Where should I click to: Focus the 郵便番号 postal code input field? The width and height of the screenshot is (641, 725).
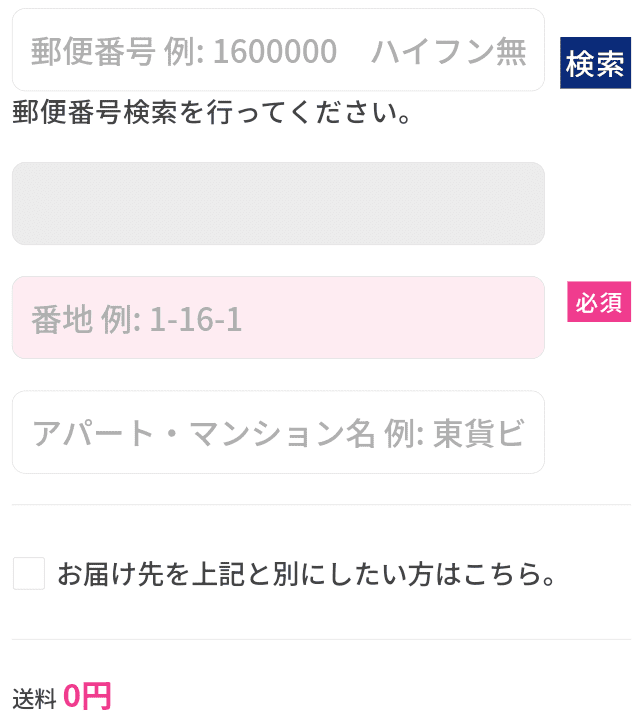click(278, 50)
